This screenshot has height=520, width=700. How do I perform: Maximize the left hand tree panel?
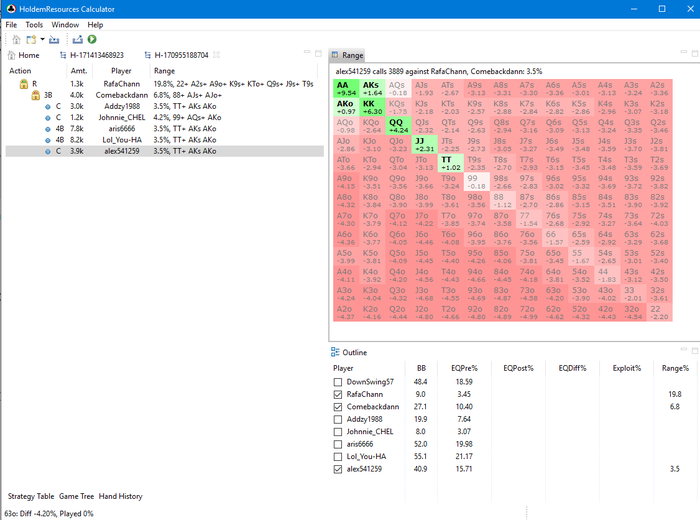[318, 54]
